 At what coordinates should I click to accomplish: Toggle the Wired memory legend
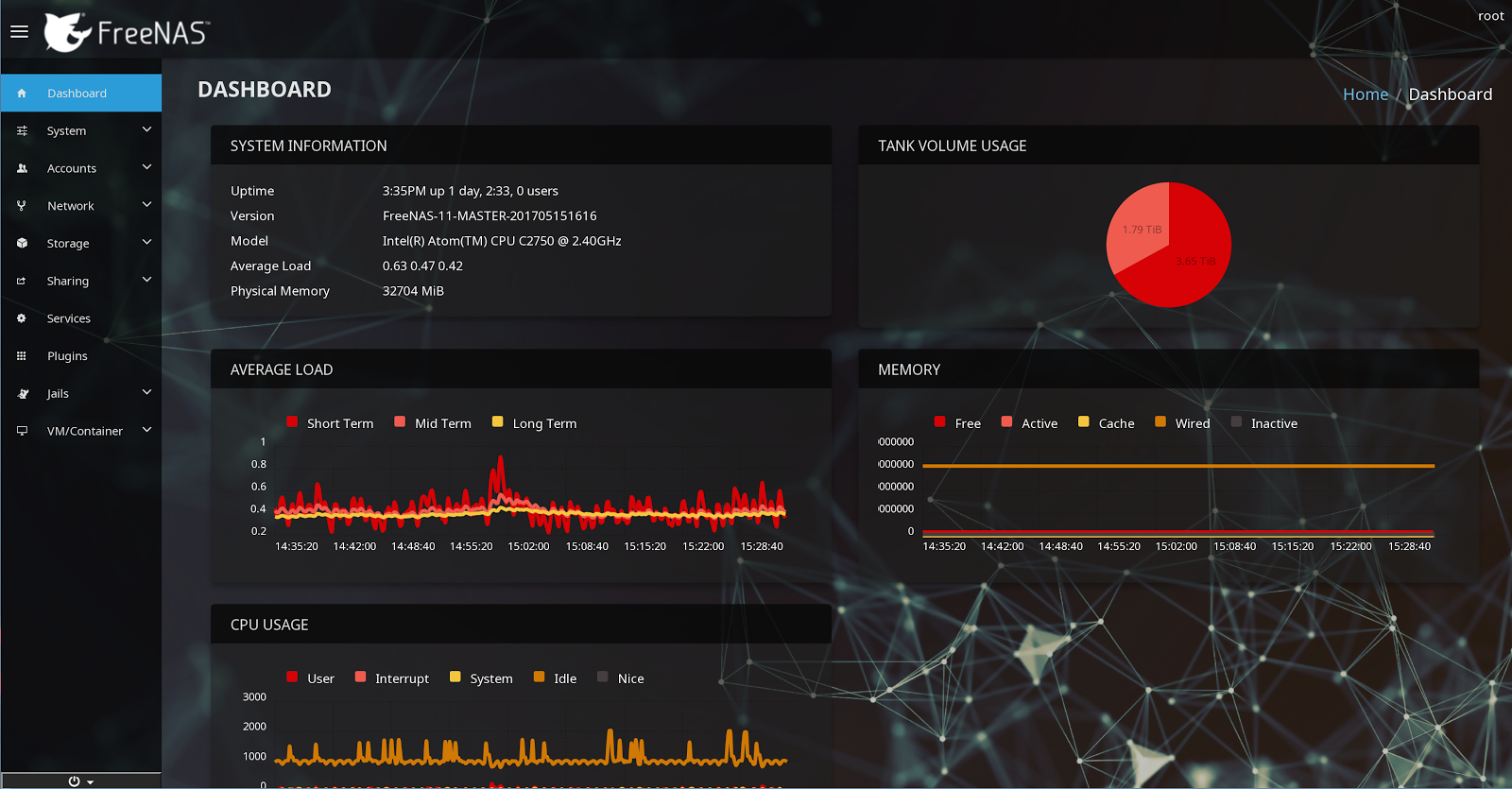coord(1182,423)
